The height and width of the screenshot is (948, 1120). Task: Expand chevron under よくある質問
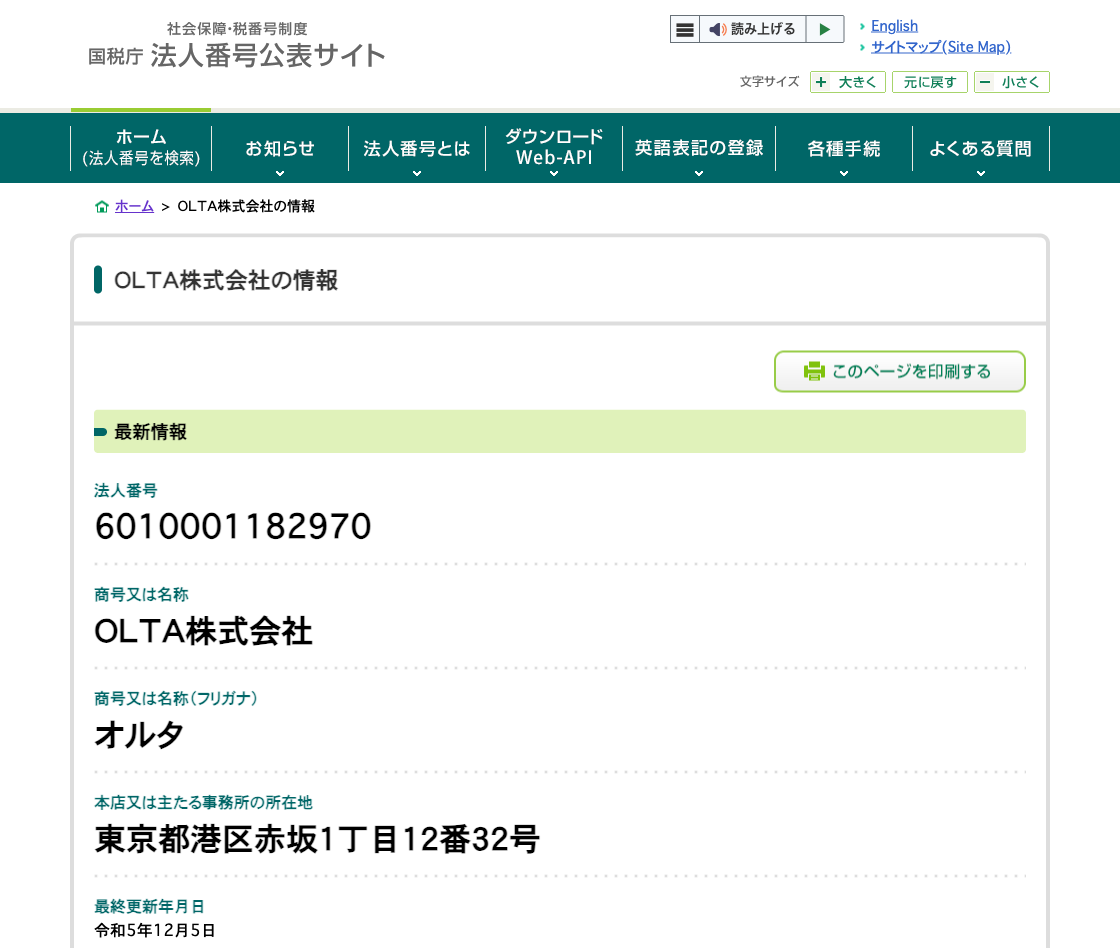tap(981, 174)
